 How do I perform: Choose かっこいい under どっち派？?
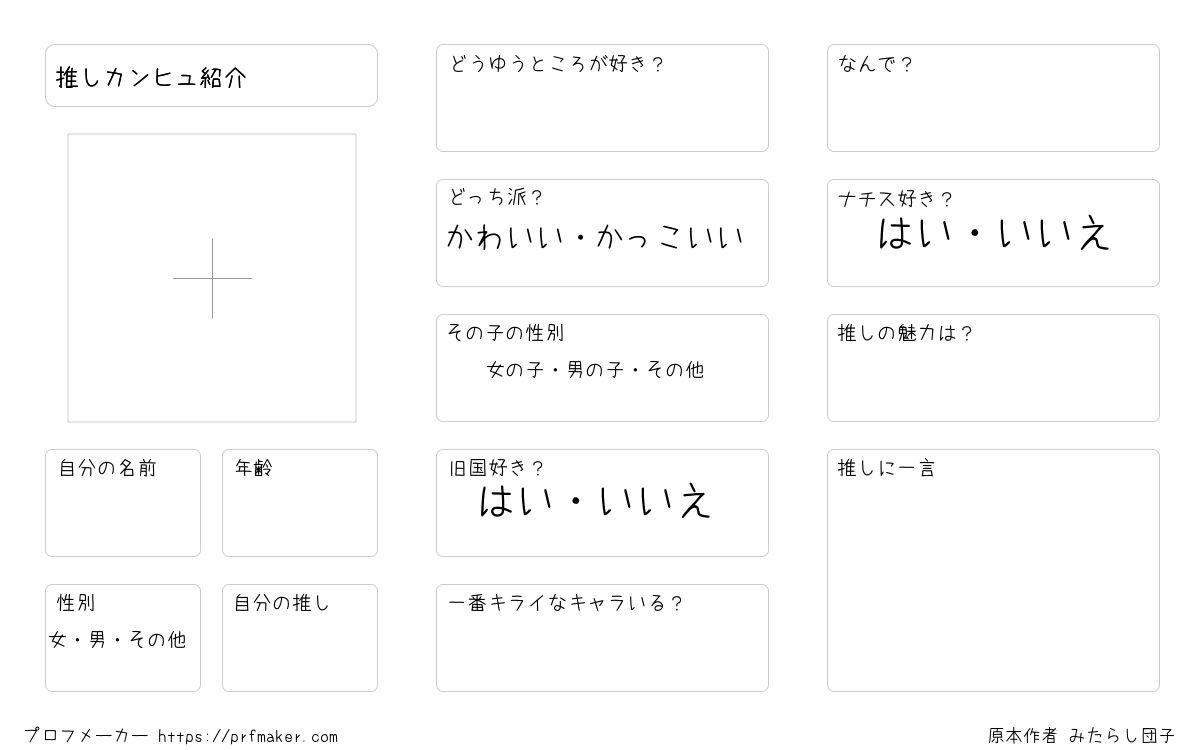(x=670, y=238)
